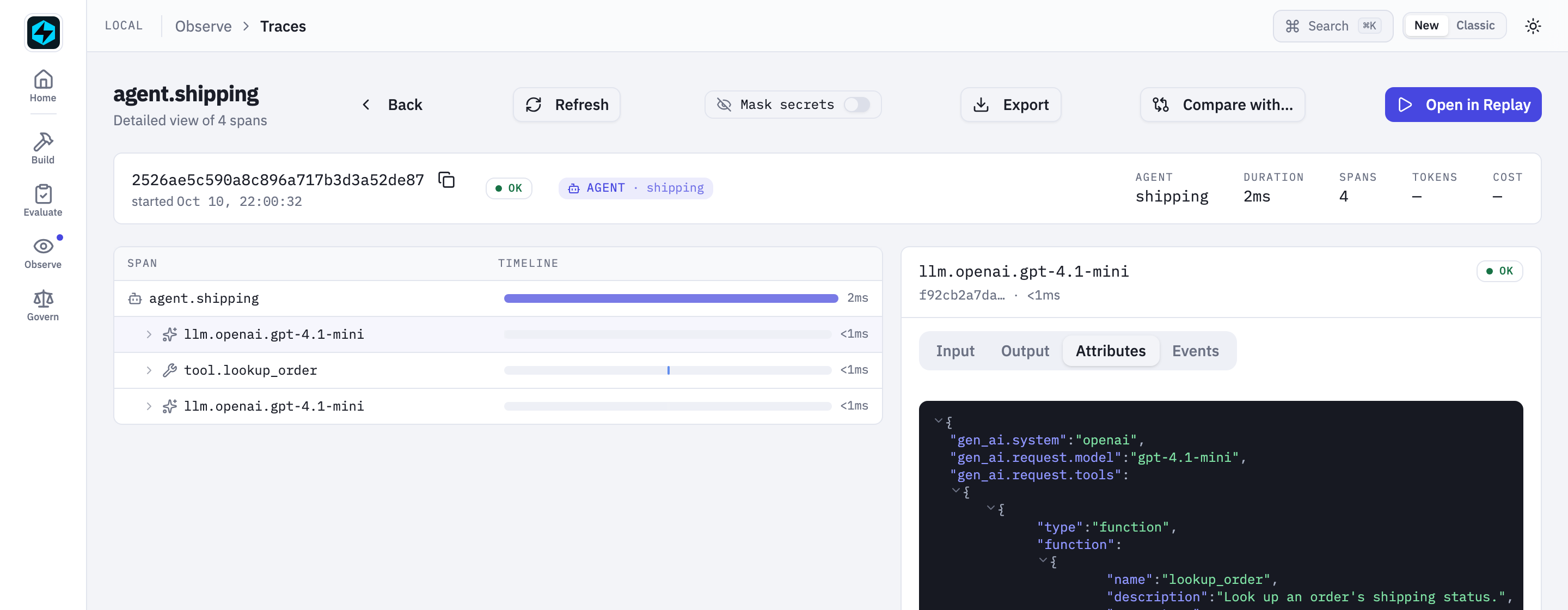
Task: Toggle the Mask secrets switch
Action: [x=856, y=105]
